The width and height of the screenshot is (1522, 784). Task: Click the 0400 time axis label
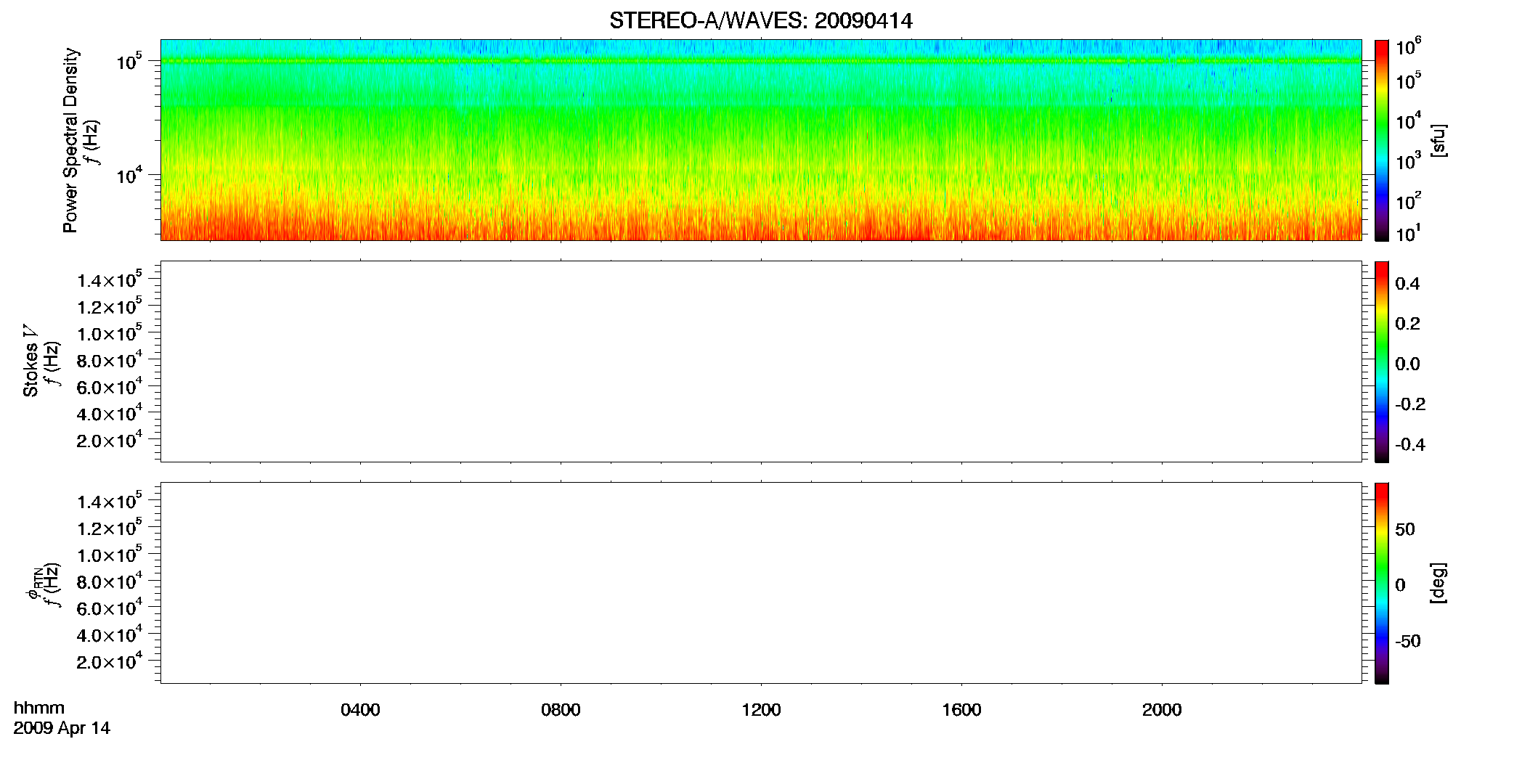[x=360, y=710]
